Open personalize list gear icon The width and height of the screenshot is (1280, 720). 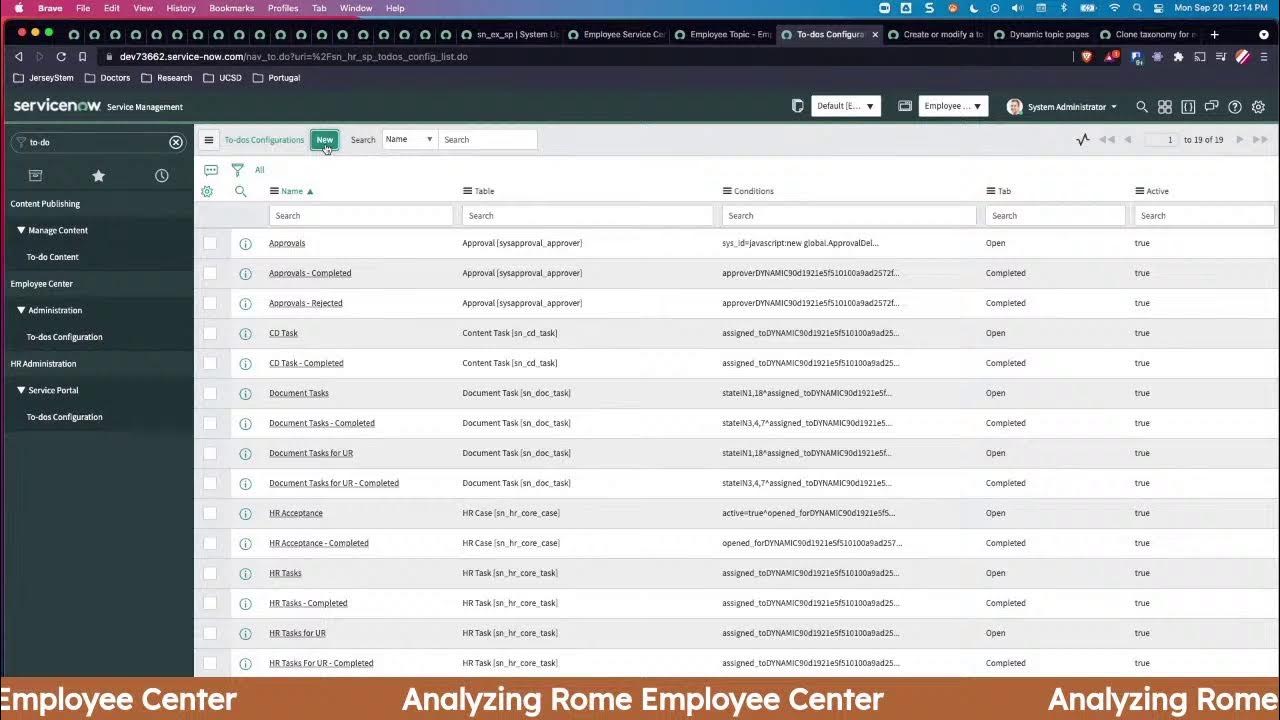pyautogui.click(x=207, y=191)
